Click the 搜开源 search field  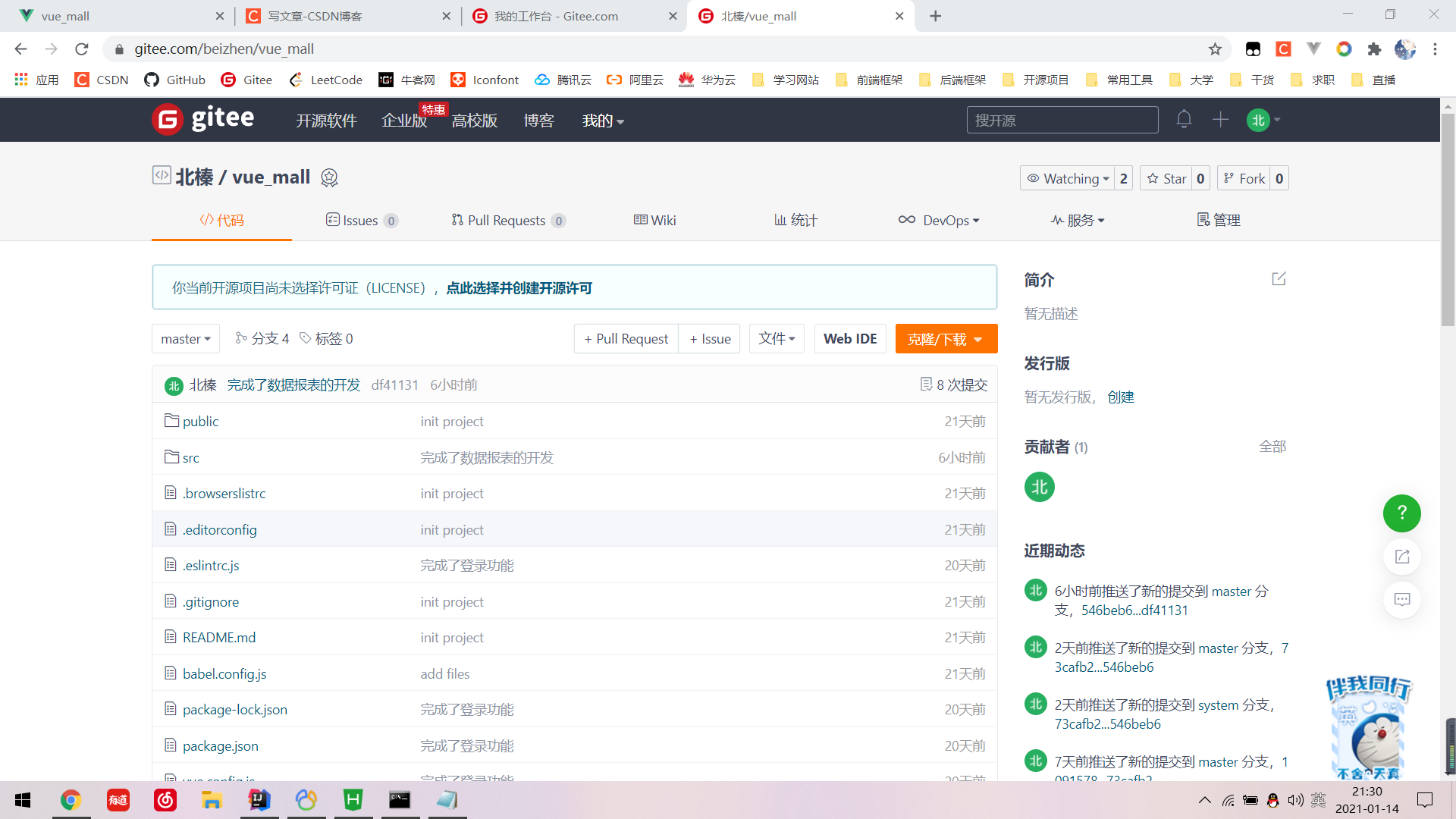pos(1062,121)
